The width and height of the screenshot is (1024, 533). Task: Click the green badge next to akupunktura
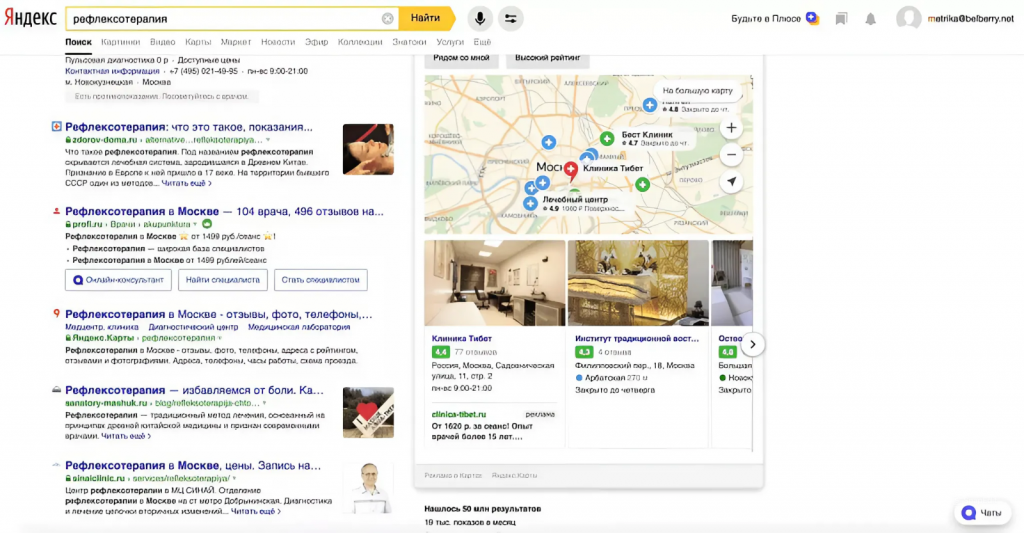tap(207, 224)
